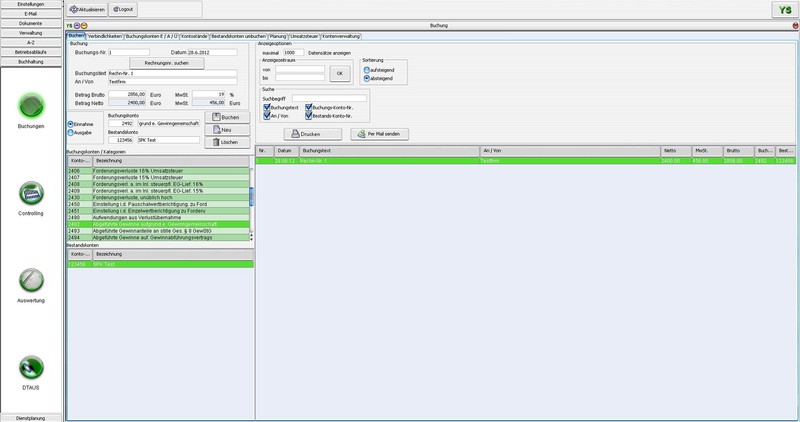The image size is (800, 422).
Task: Open Buchhaltung in the sidebar menu
Action: 31,62
